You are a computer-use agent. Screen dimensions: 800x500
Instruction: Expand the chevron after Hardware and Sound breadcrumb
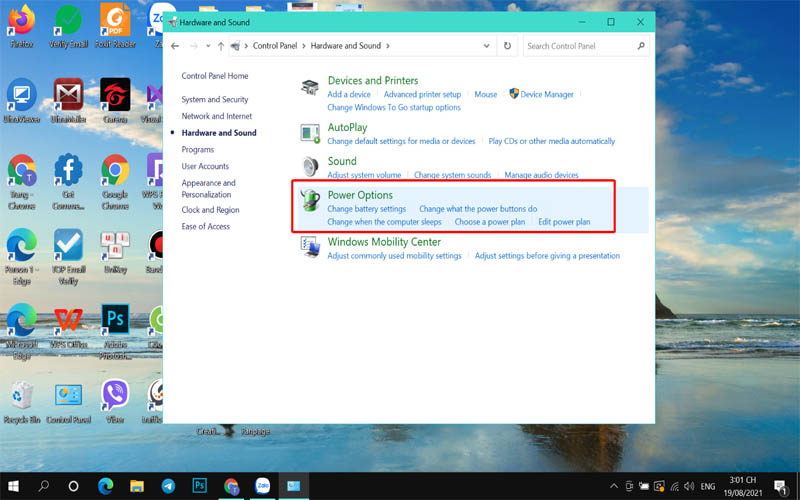tap(388, 46)
